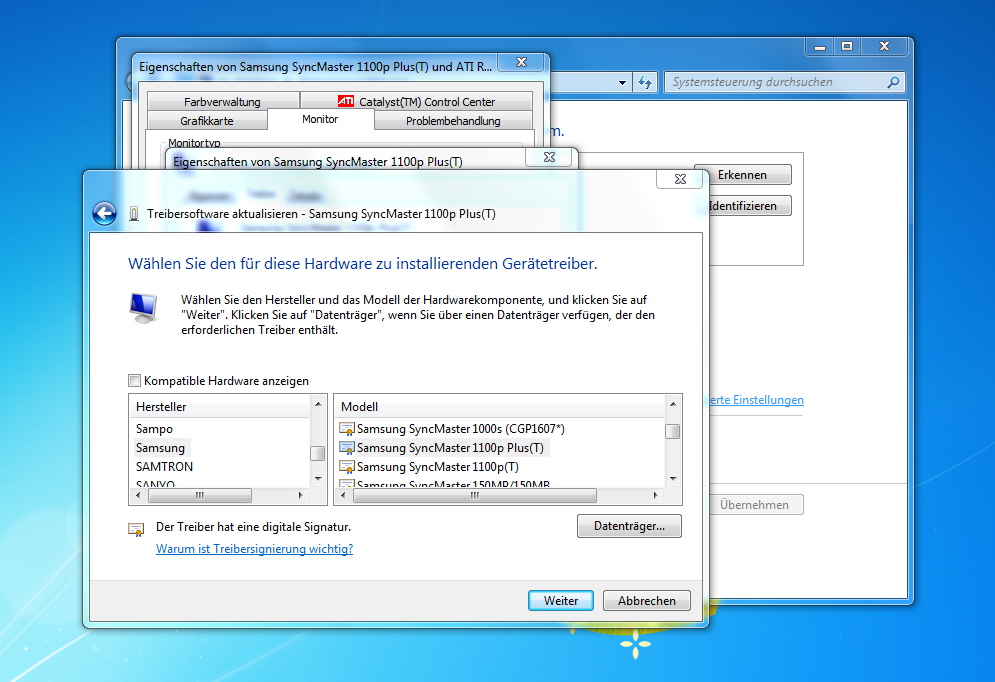Switch to Catalyst(TM) Control Center tab
995x682 pixels.
[416, 102]
